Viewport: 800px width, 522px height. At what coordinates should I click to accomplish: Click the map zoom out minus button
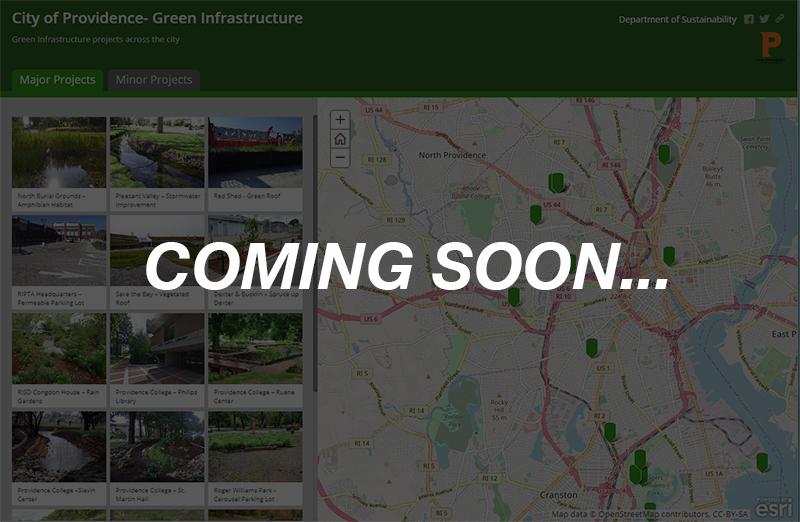pyautogui.click(x=340, y=158)
